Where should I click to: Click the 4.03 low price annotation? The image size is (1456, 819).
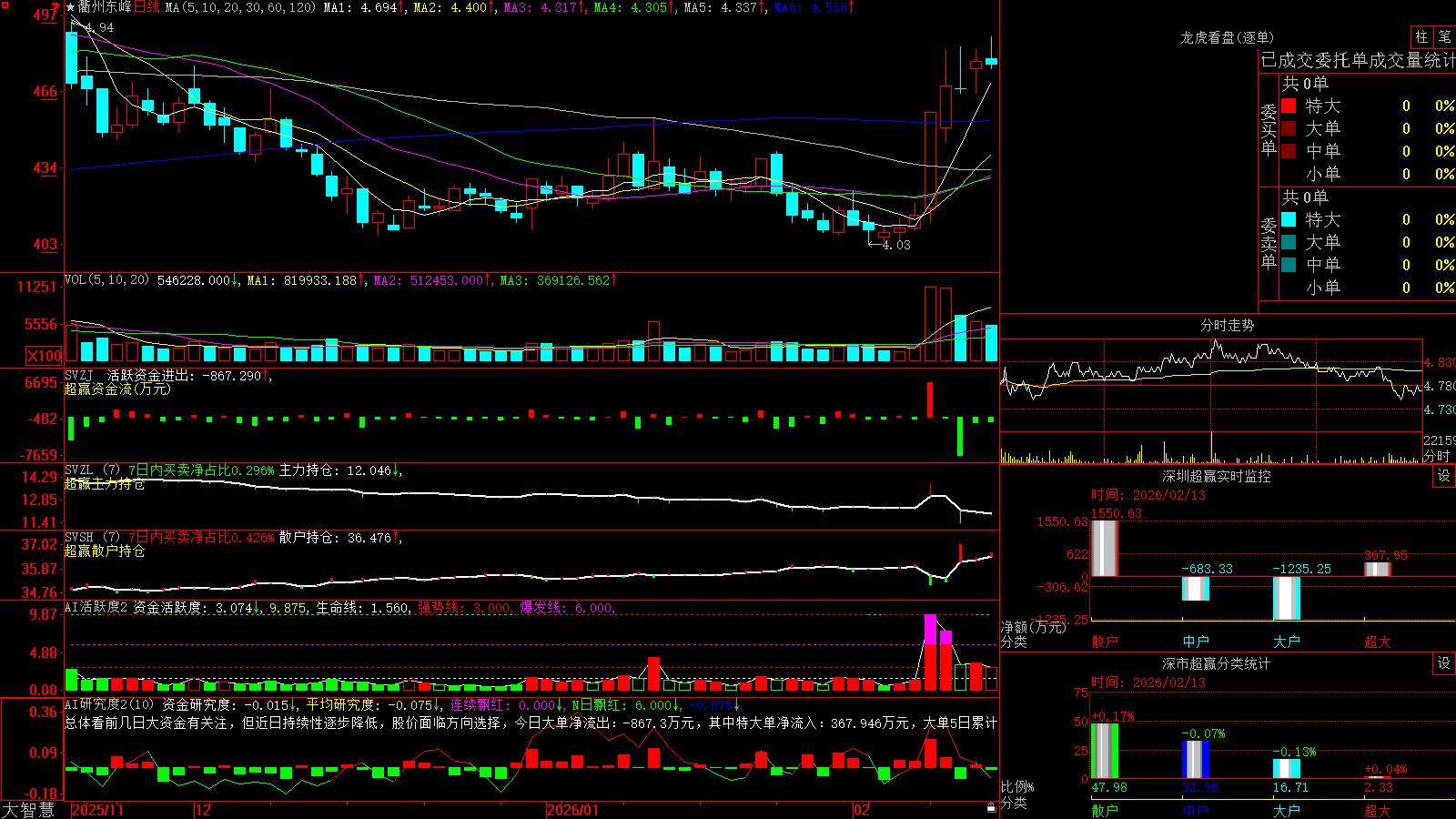click(x=895, y=245)
